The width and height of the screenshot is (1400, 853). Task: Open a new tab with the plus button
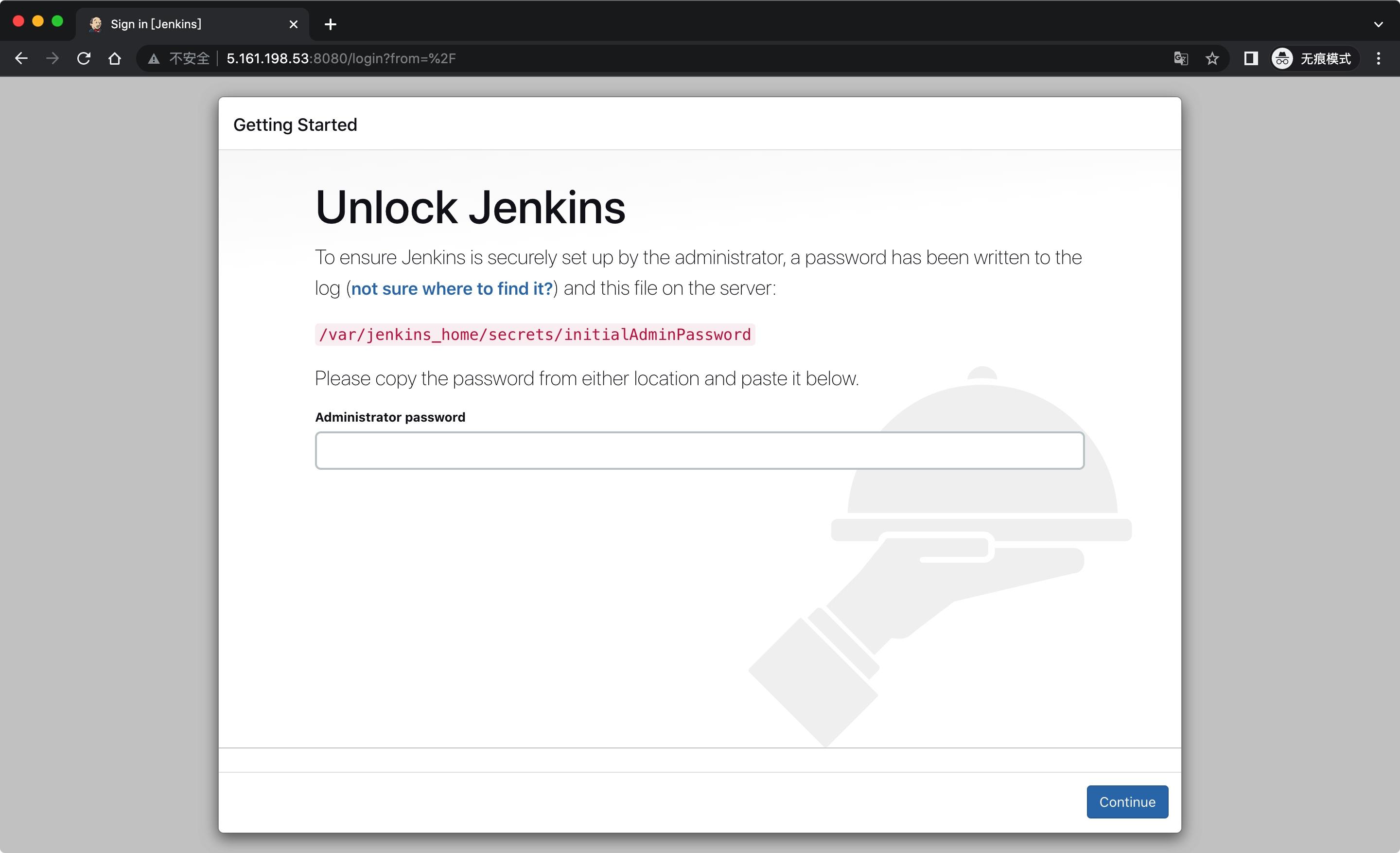pos(330,24)
